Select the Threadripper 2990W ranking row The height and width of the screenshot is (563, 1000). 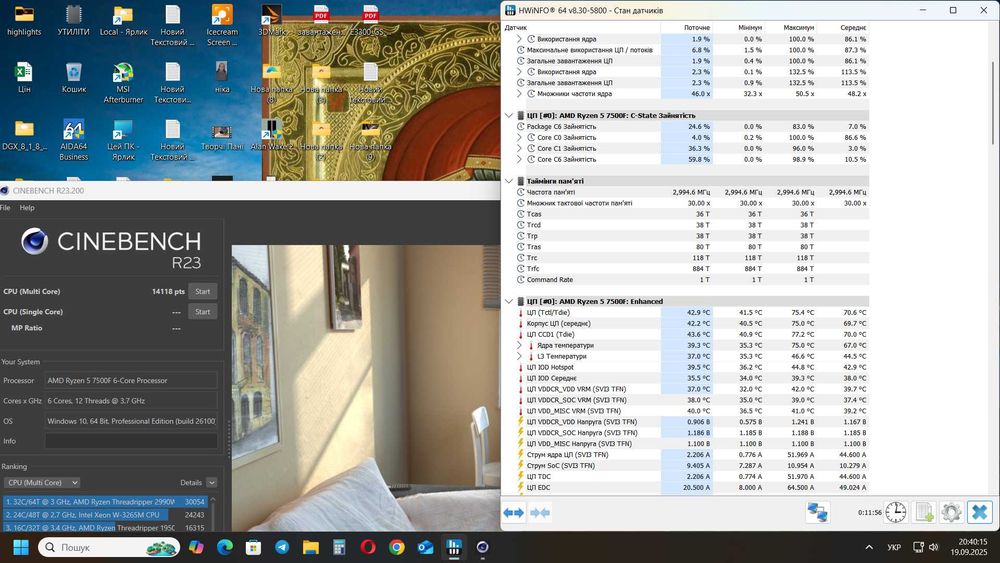tap(105, 502)
